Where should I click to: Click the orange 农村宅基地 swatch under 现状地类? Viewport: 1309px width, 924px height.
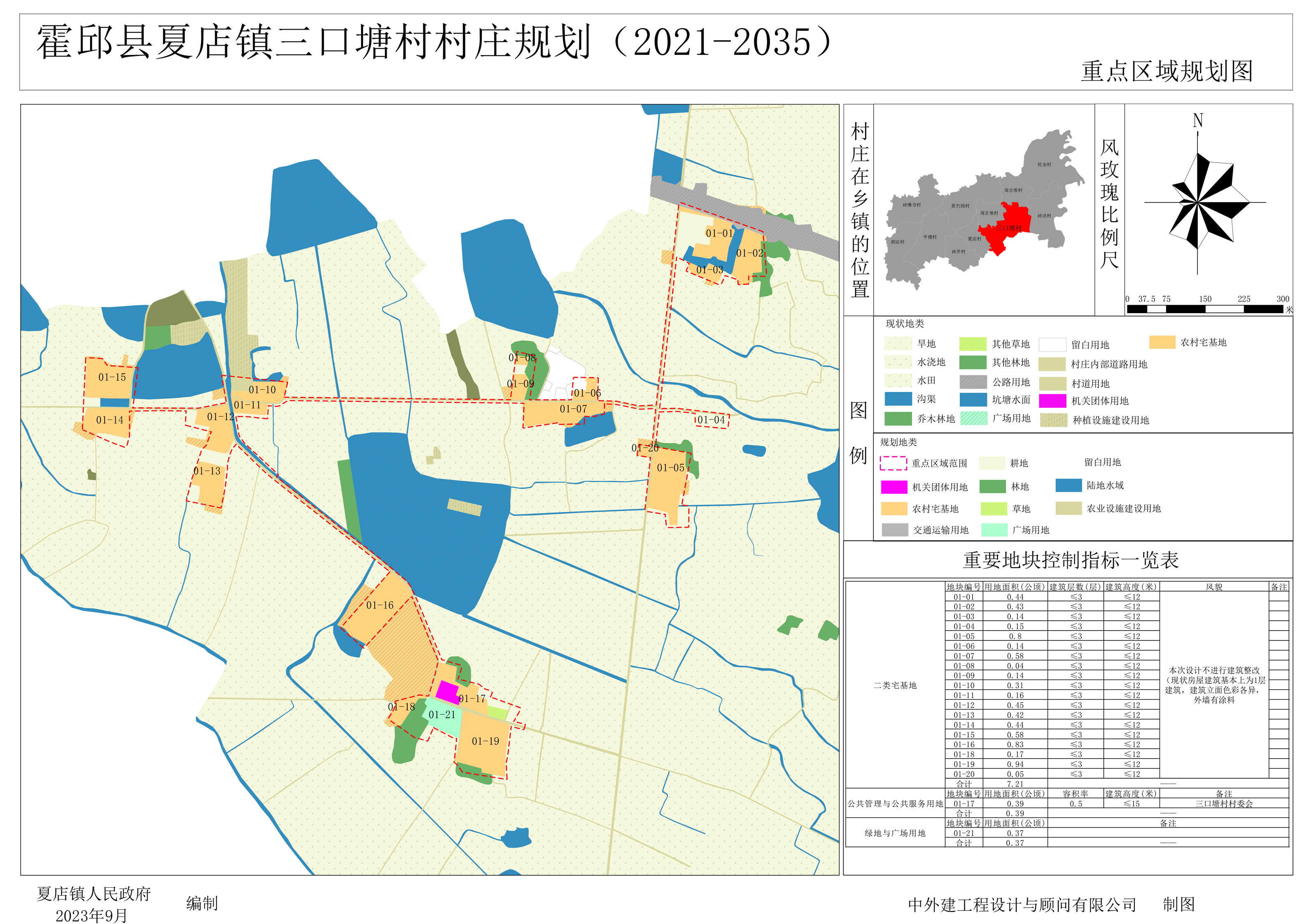(1162, 342)
